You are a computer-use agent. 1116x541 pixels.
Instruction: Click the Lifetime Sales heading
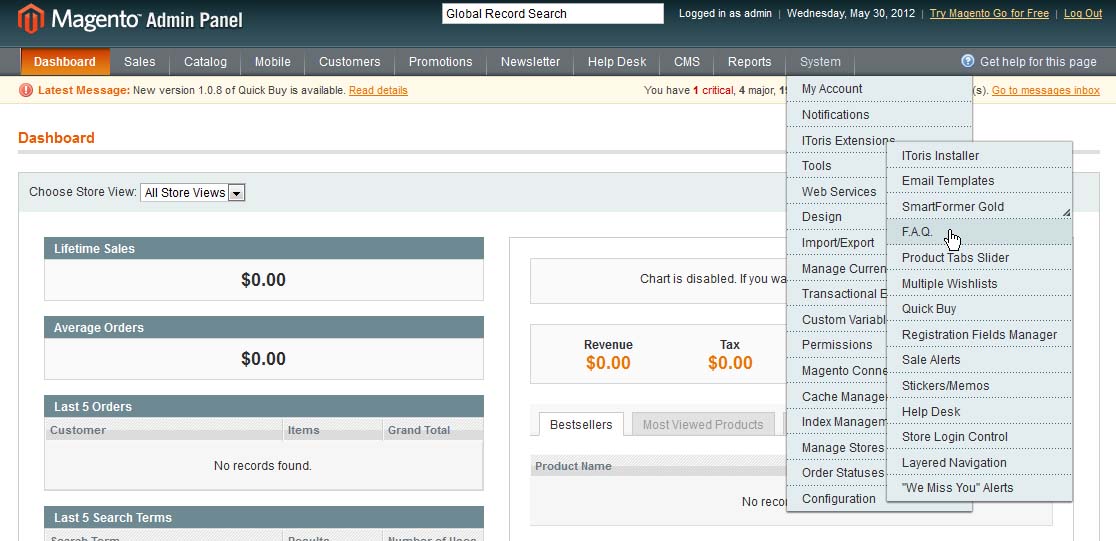(x=264, y=248)
